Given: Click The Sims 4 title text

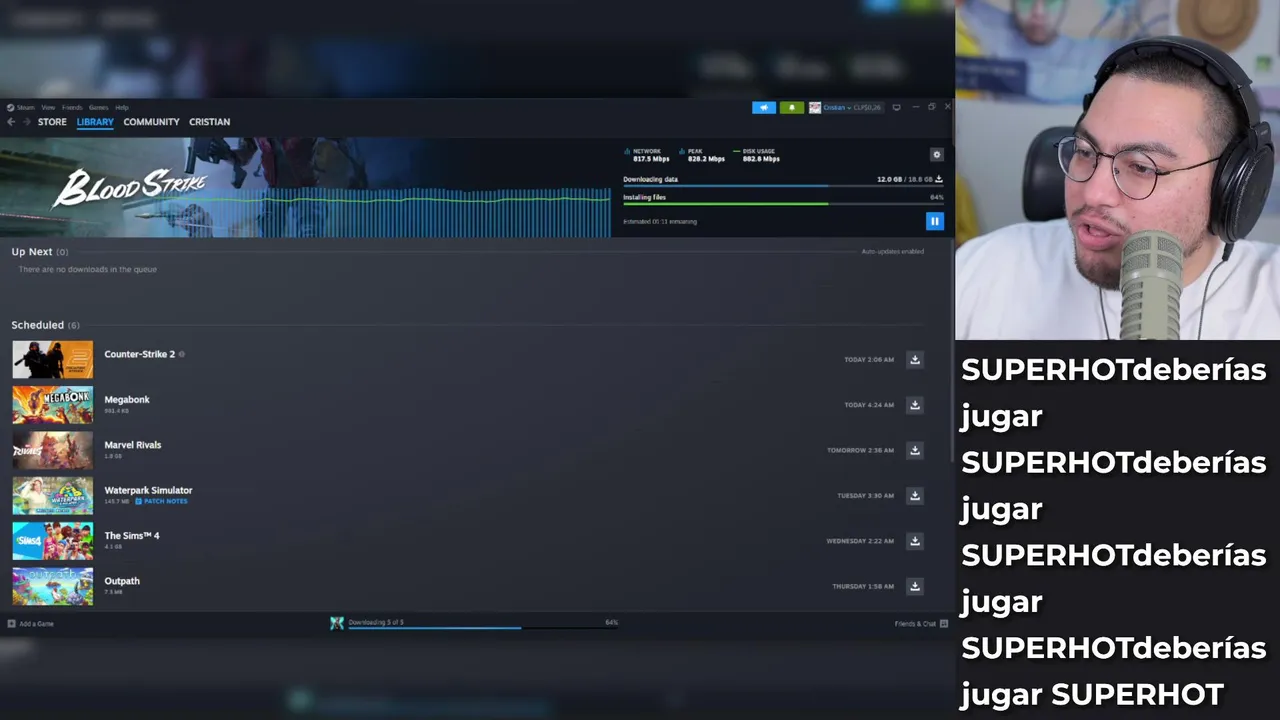Looking at the screenshot, I should (132, 535).
